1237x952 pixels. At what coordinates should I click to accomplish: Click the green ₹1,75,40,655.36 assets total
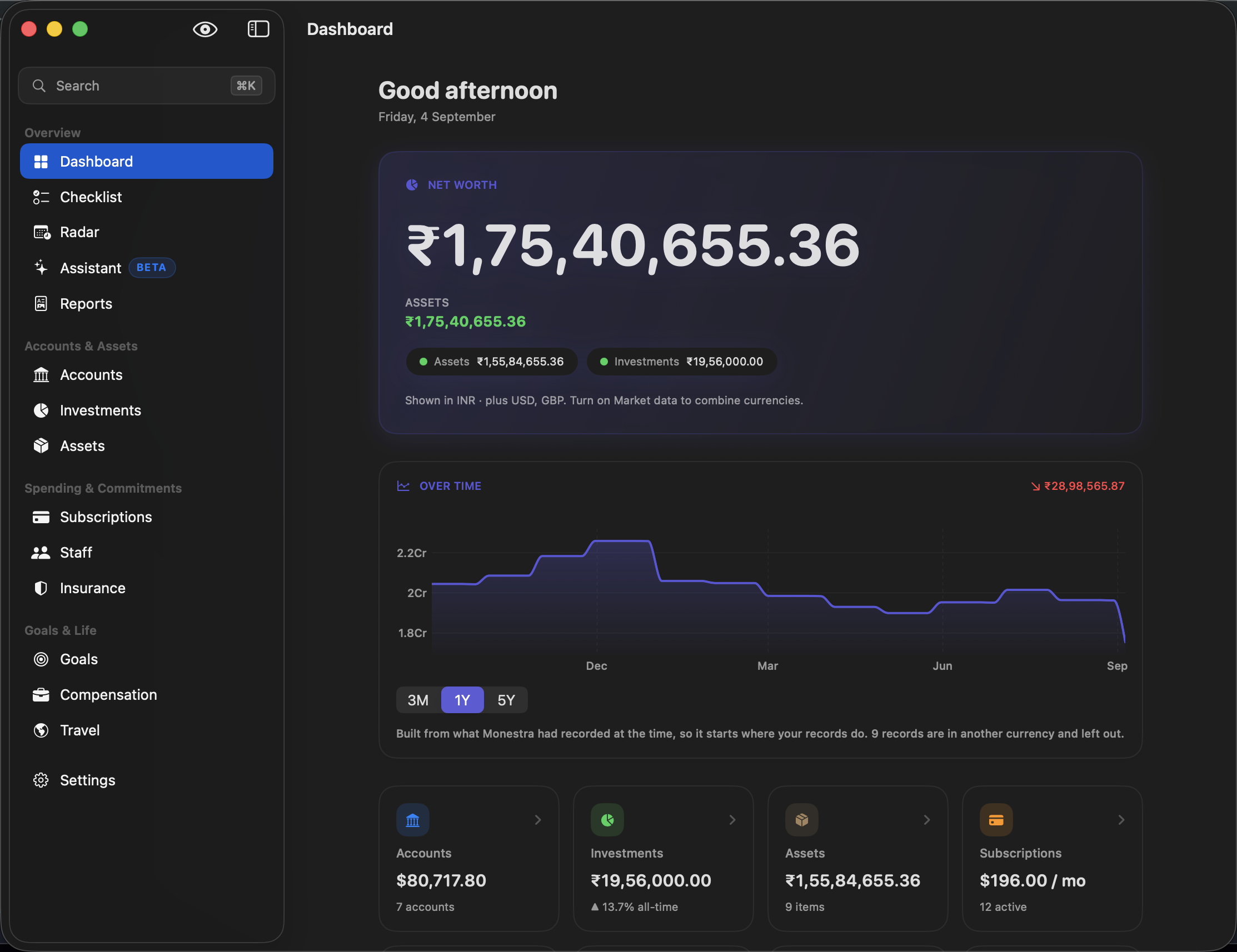pos(465,322)
